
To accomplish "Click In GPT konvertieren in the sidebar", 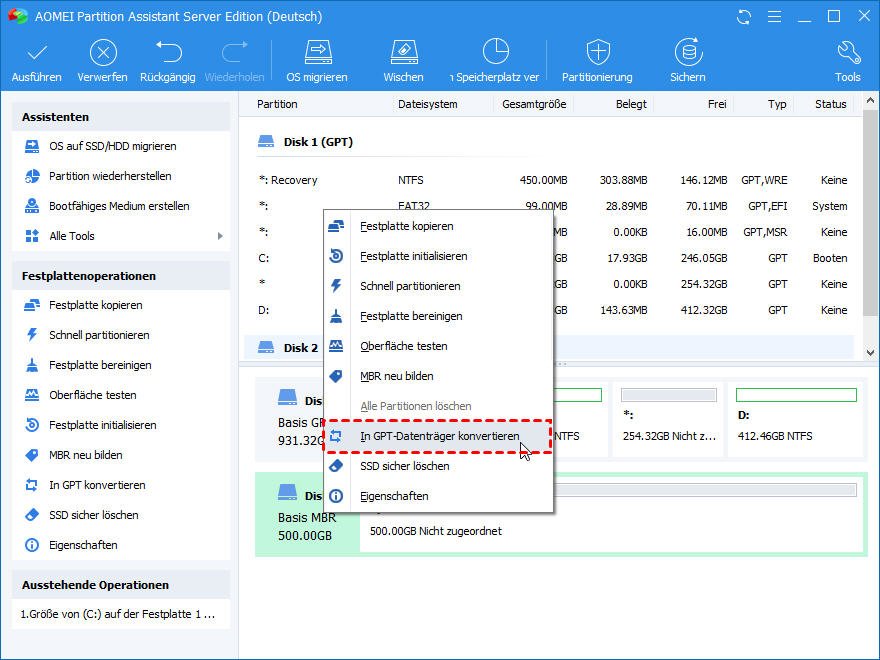I will click(x=97, y=485).
